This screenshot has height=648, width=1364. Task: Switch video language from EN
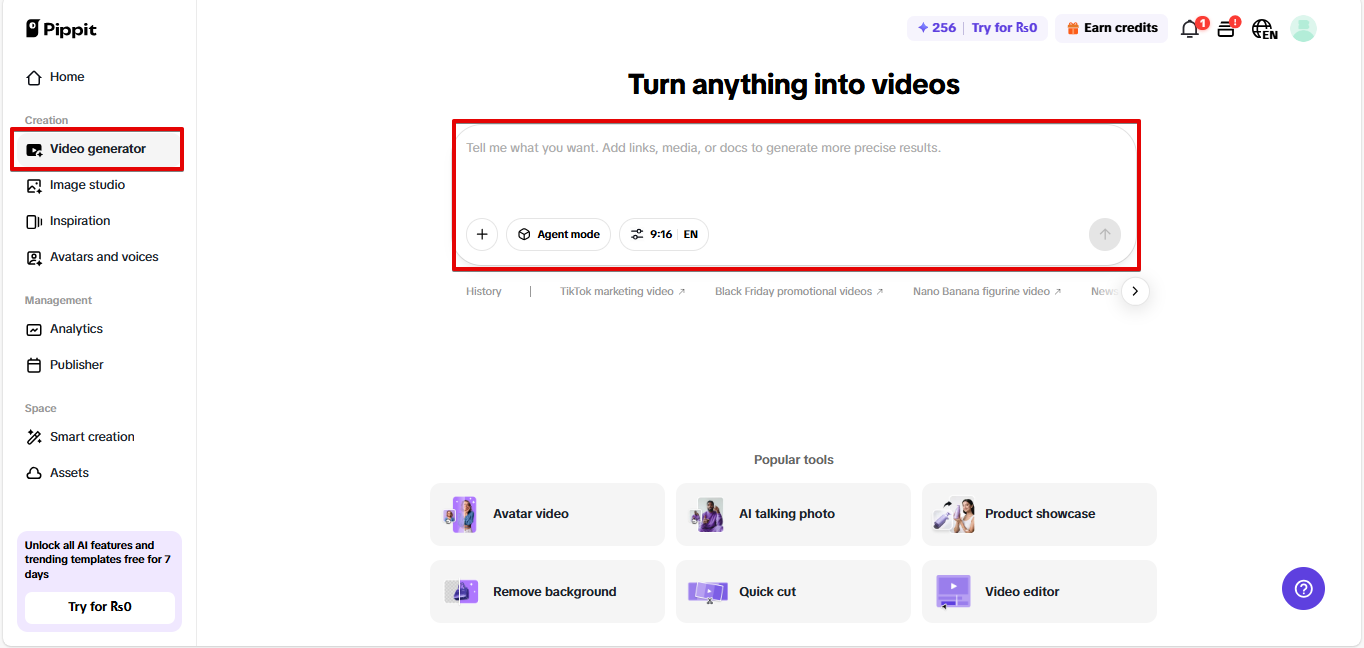click(x=690, y=234)
